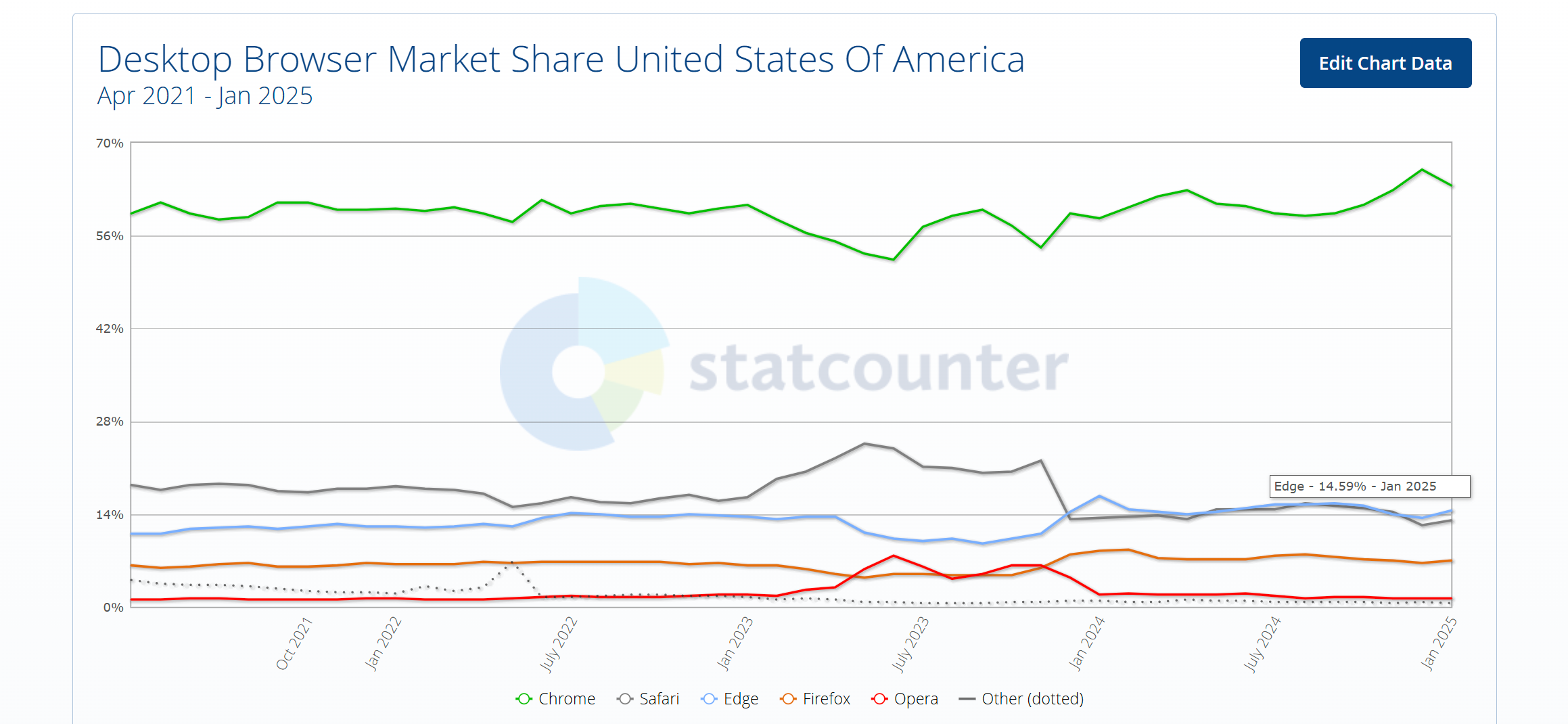Click the chart title heading text

(x=561, y=60)
